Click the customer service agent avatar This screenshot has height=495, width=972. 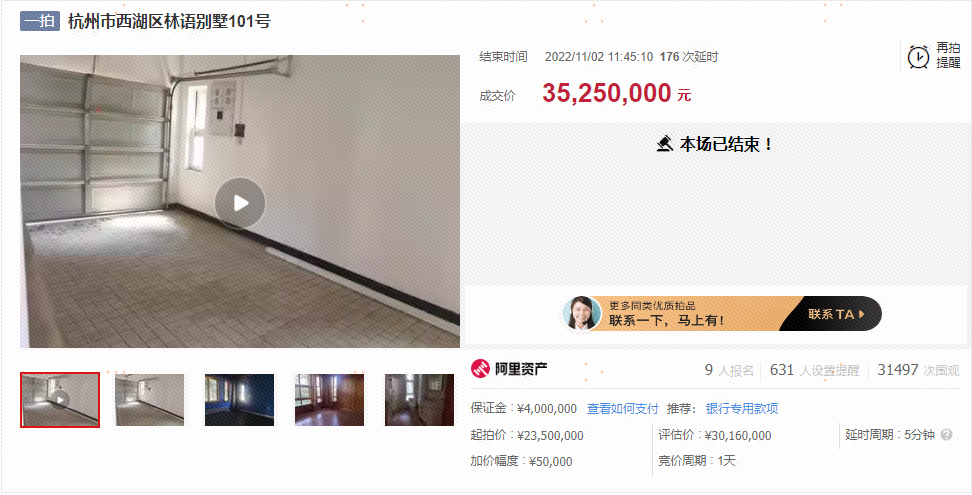click(581, 313)
